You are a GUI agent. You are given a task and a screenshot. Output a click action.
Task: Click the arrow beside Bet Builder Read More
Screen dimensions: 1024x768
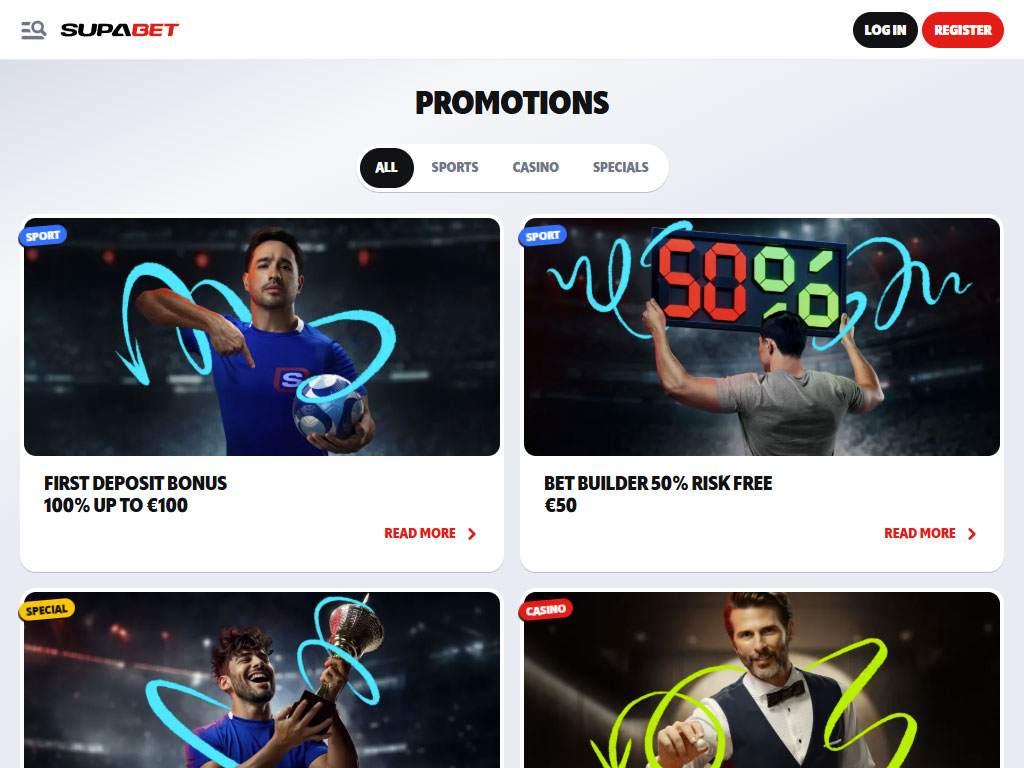pos(972,534)
